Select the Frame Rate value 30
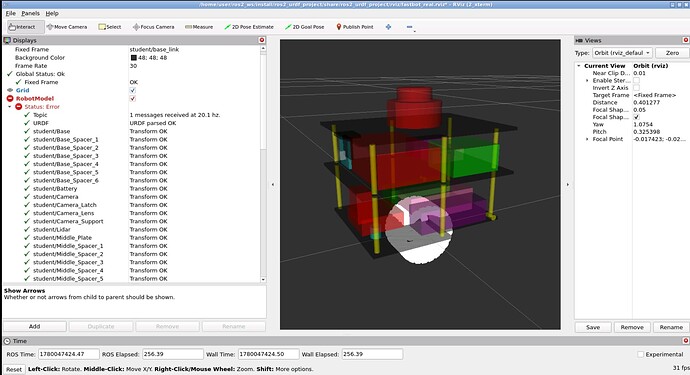Viewport: 690px width, 375px height. [x=133, y=66]
